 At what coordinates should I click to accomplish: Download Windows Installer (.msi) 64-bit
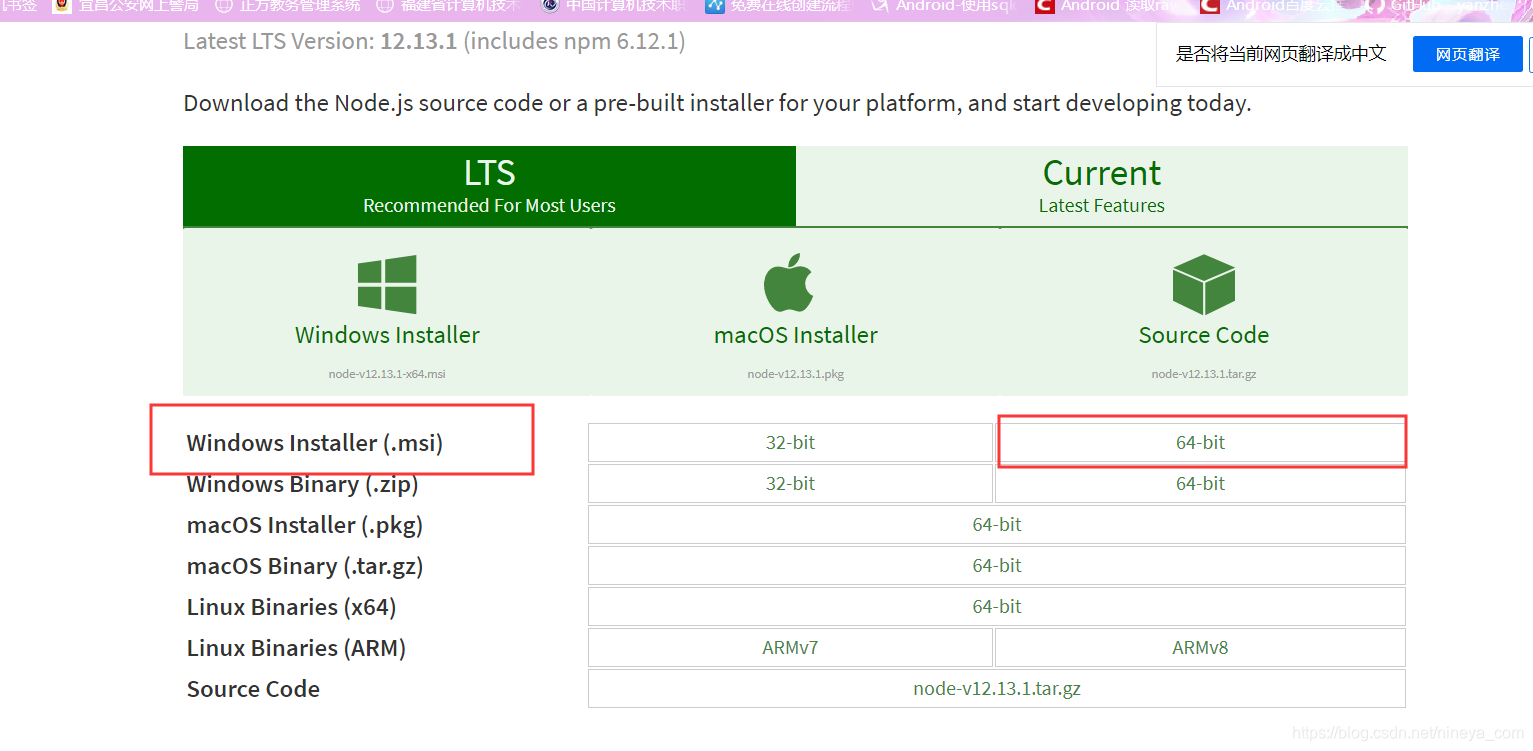tap(1200, 442)
